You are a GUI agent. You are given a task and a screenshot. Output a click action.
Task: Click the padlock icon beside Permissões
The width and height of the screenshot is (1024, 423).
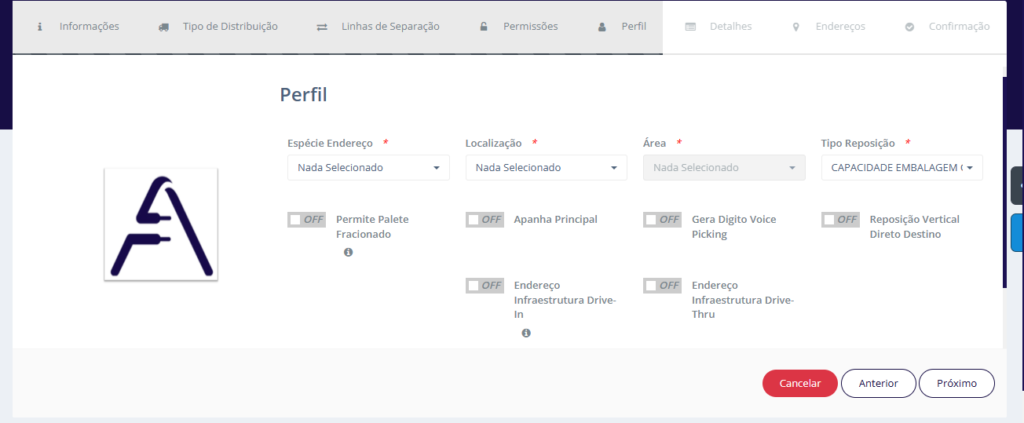(x=483, y=27)
